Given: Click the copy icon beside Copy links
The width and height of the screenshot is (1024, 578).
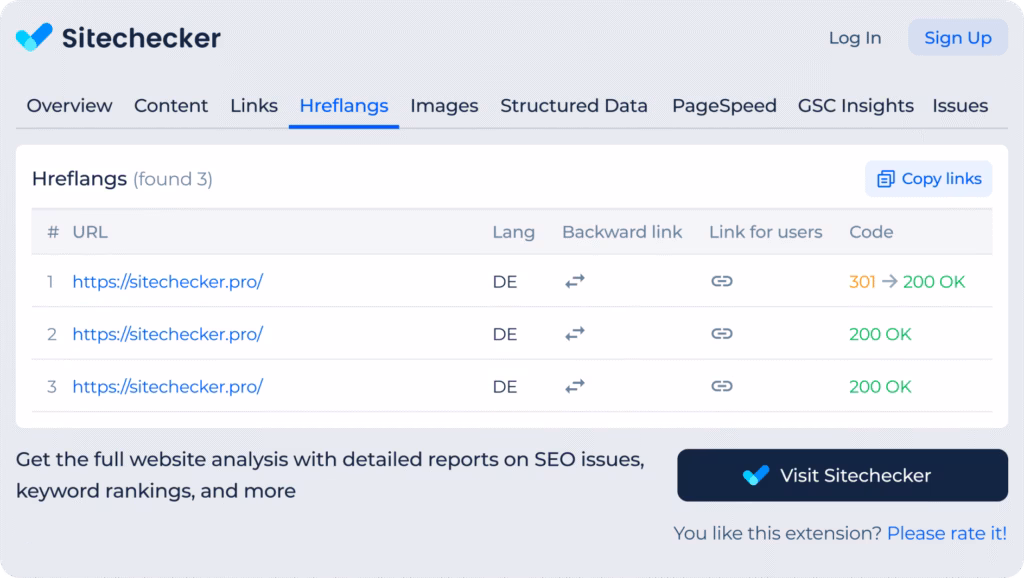Looking at the screenshot, I should [x=885, y=178].
